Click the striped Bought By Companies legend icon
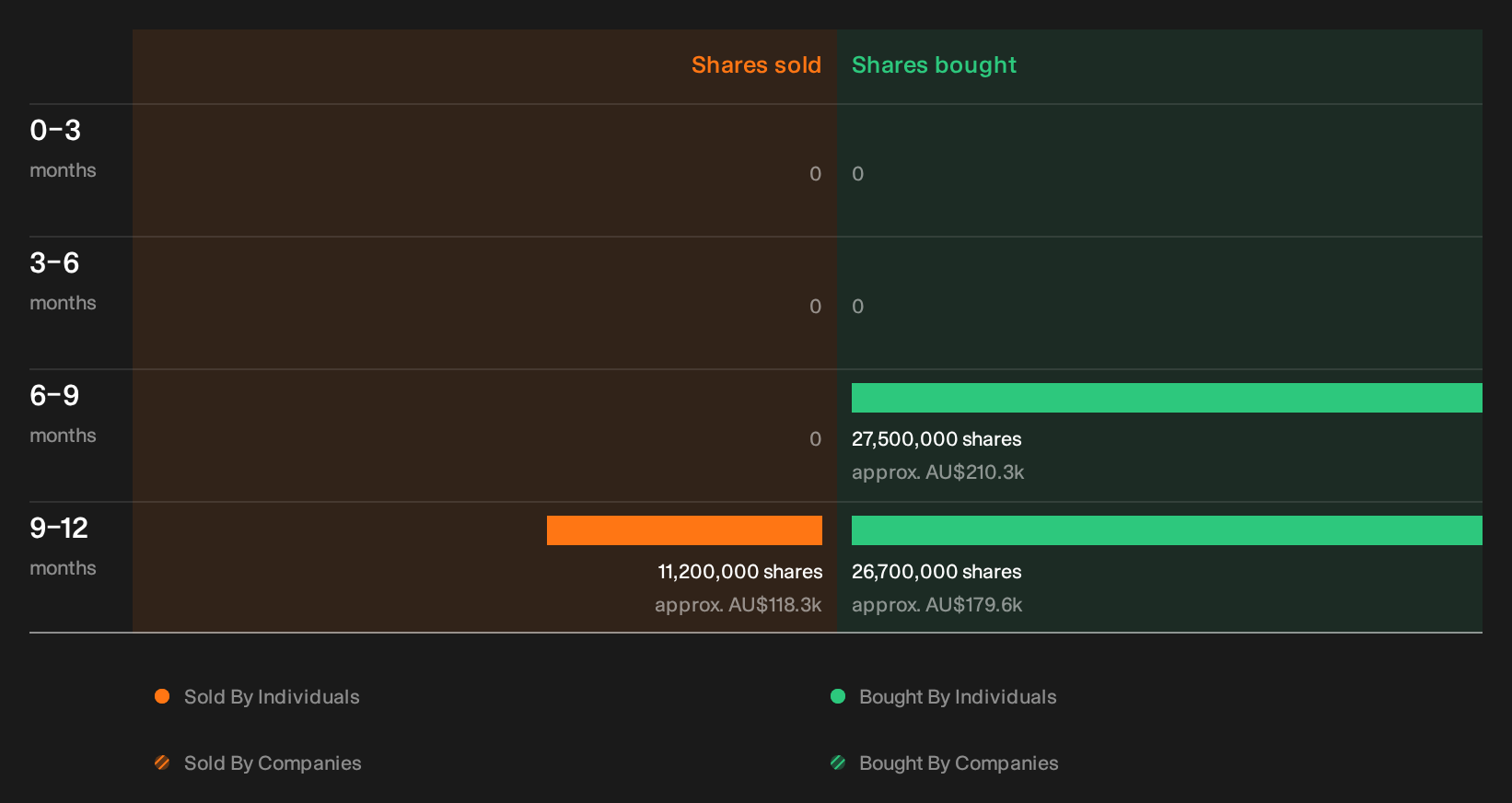 [x=838, y=762]
